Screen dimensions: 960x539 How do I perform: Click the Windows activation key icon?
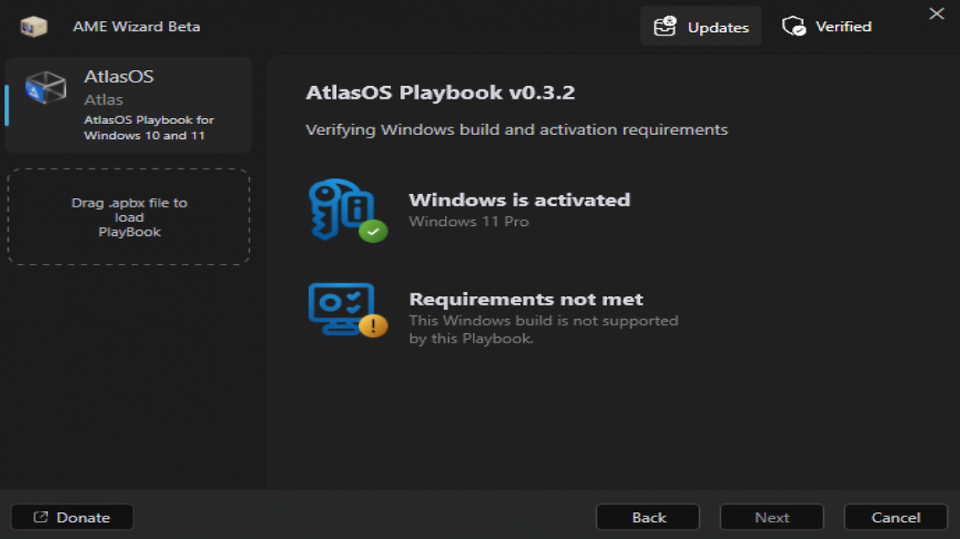click(x=347, y=210)
